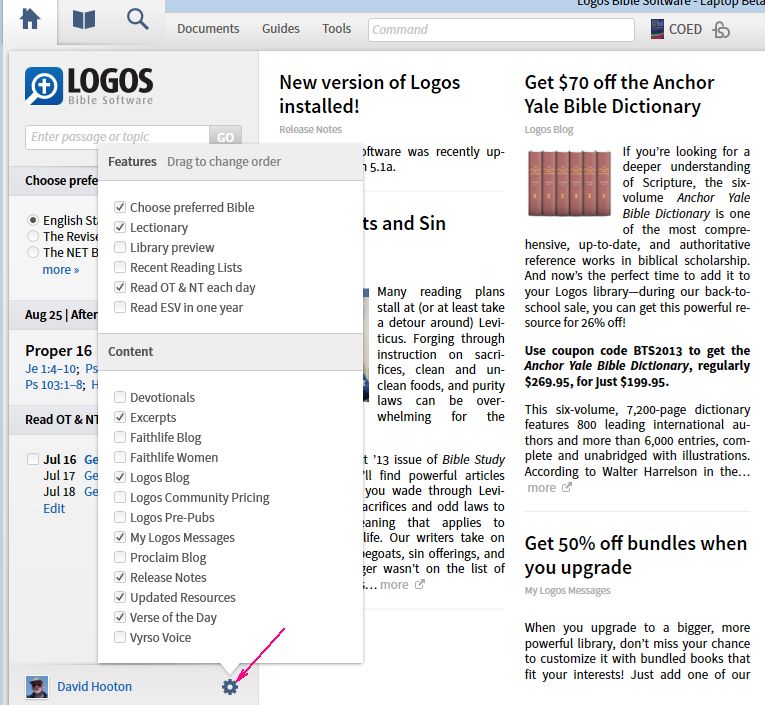Enable Faithlife Women content
The image size is (765, 705).
pyautogui.click(x=120, y=457)
